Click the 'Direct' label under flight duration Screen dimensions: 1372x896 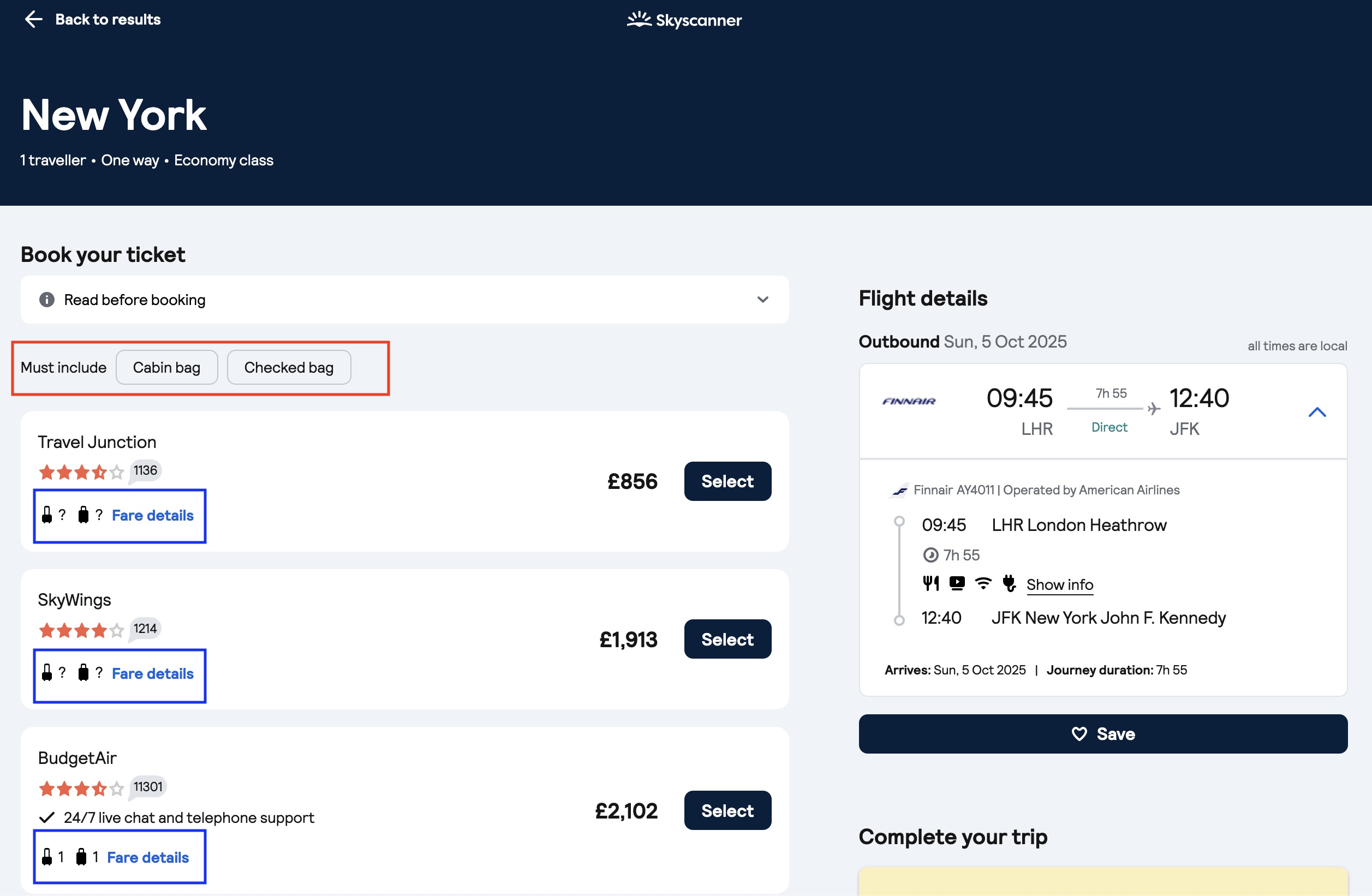click(1109, 427)
